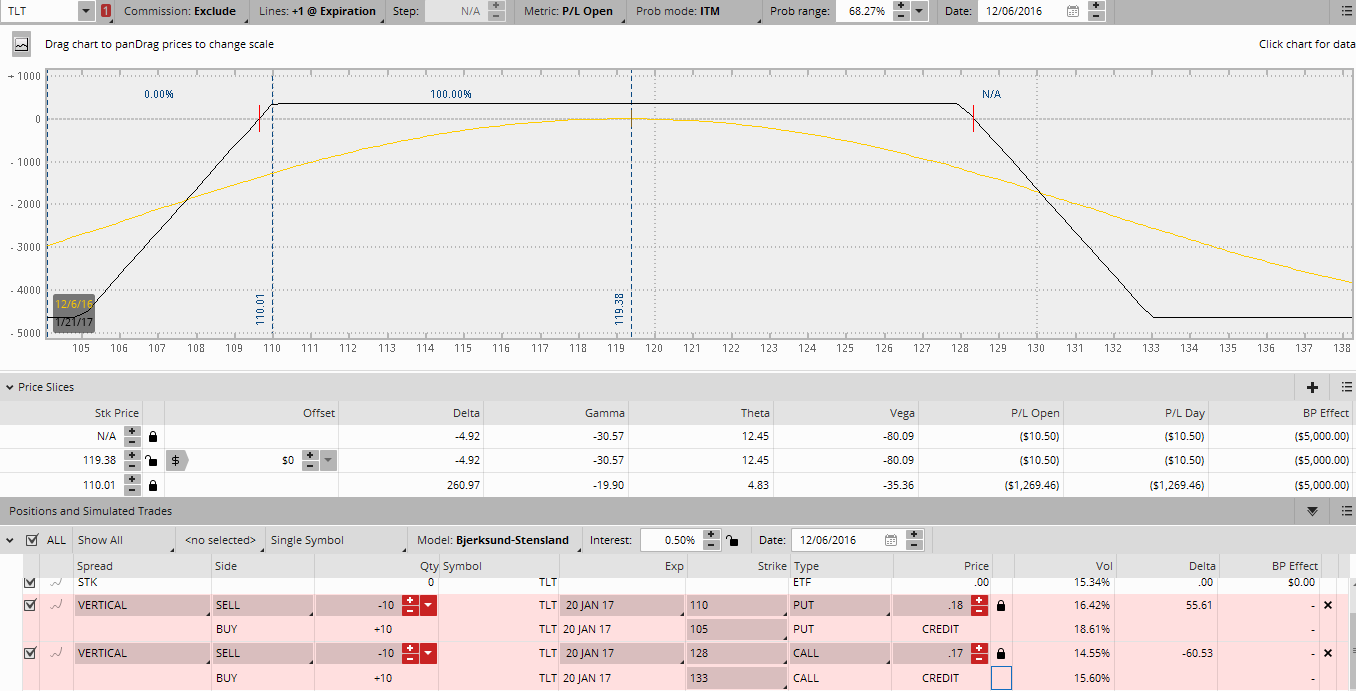This screenshot has width=1356, height=691.
Task: Toggle the Interest rate lock icon
Action: tap(733, 540)
